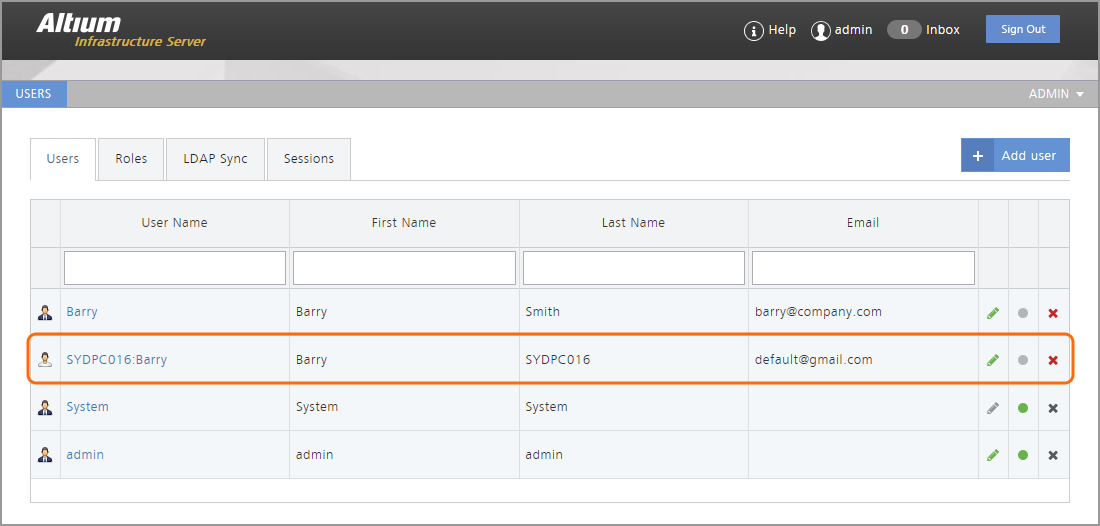
Task: Click the delete X in System row
Action: point(1052,408)
